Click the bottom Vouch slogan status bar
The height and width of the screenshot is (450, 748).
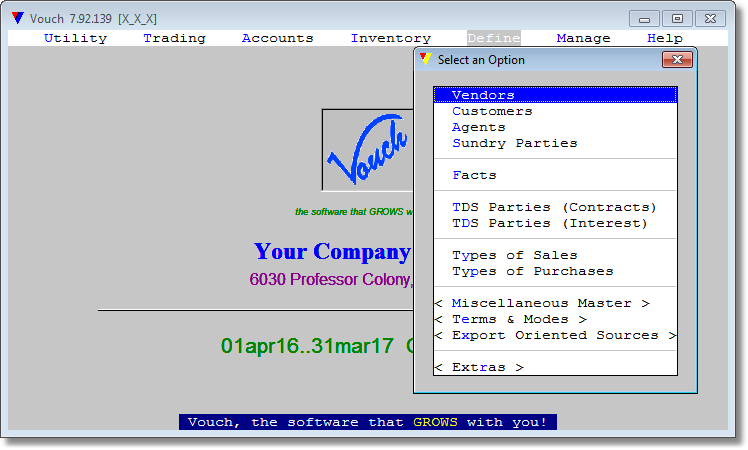368,422
